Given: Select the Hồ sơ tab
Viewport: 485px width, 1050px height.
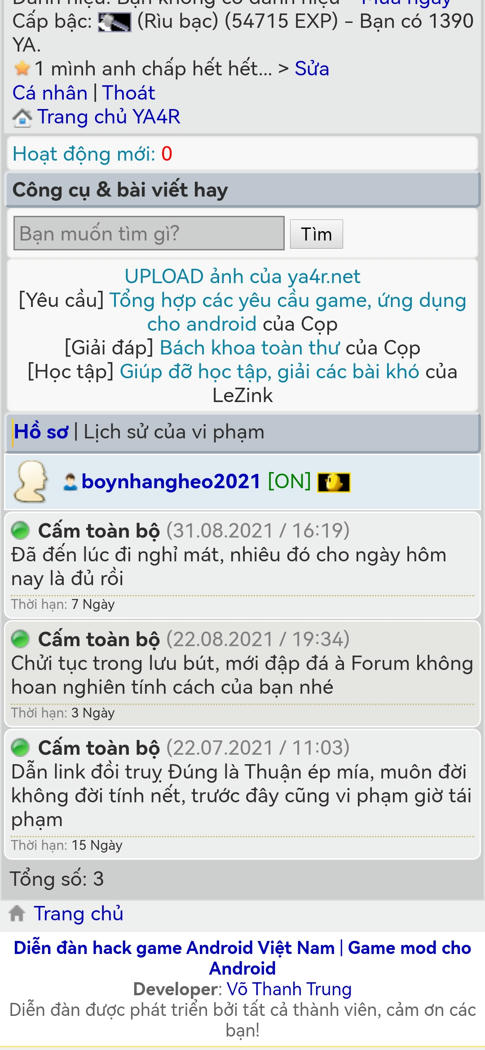Looking at the screenshot, I should 41,432.
